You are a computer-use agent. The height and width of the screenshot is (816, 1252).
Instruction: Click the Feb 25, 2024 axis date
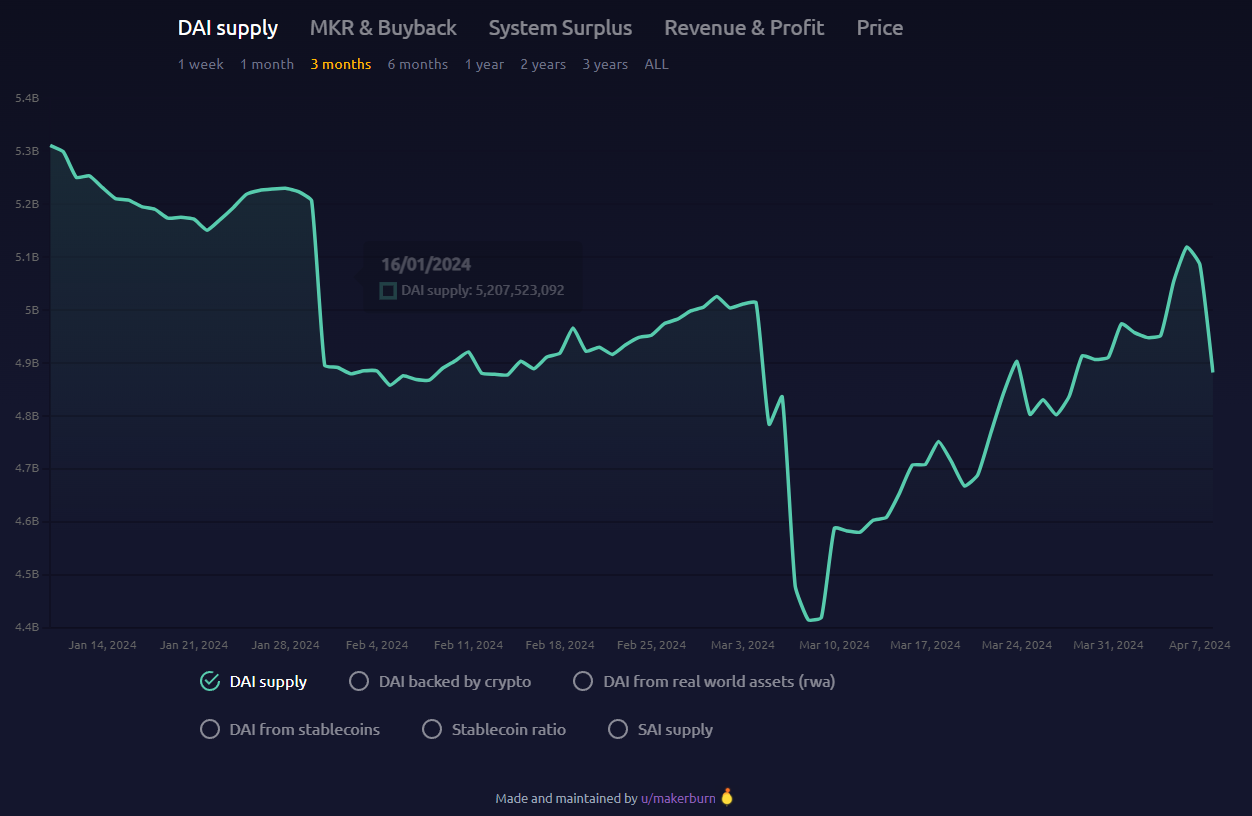click(x=652, y=645)
